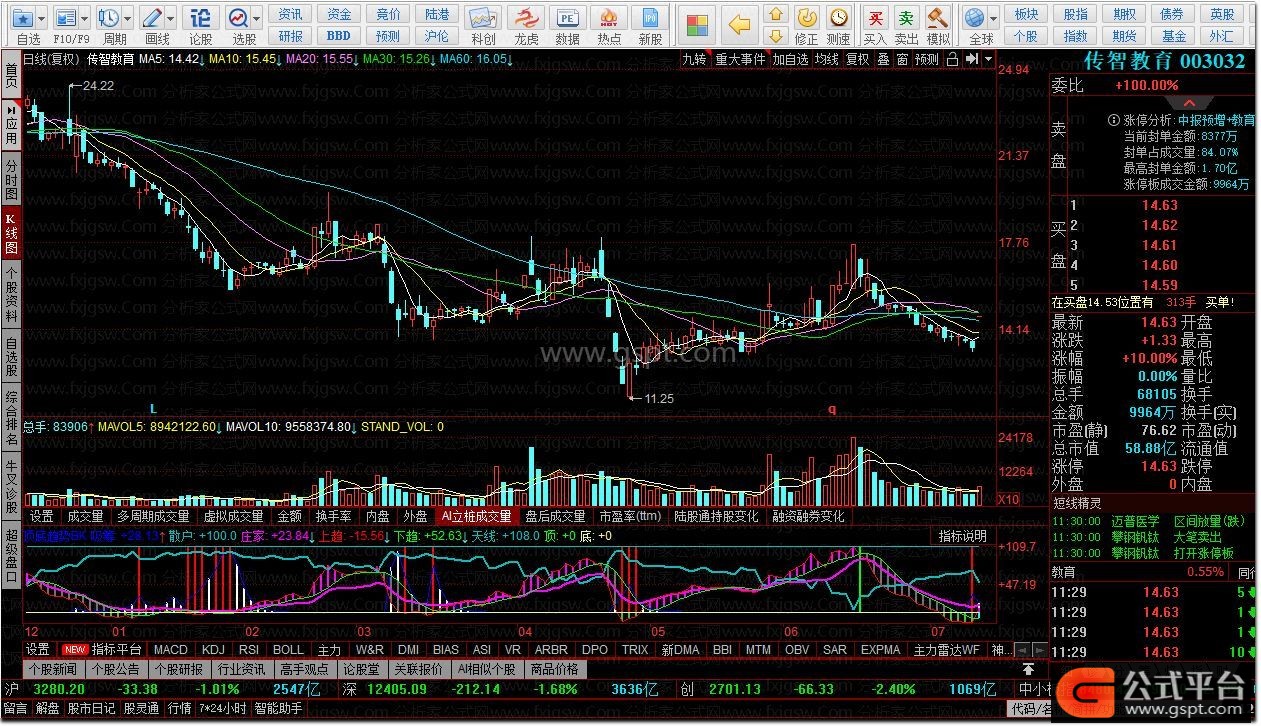Toggle the 九转 indicator

(694, 59)
